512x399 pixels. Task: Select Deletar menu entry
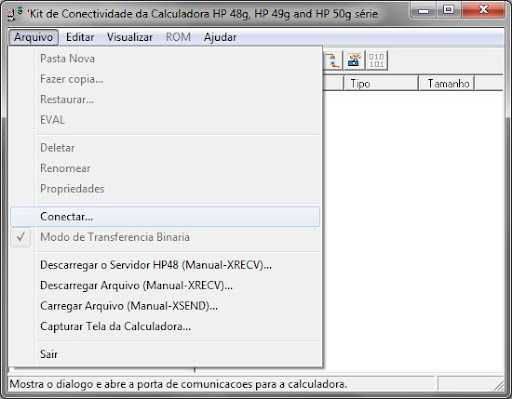coord(165,148)
